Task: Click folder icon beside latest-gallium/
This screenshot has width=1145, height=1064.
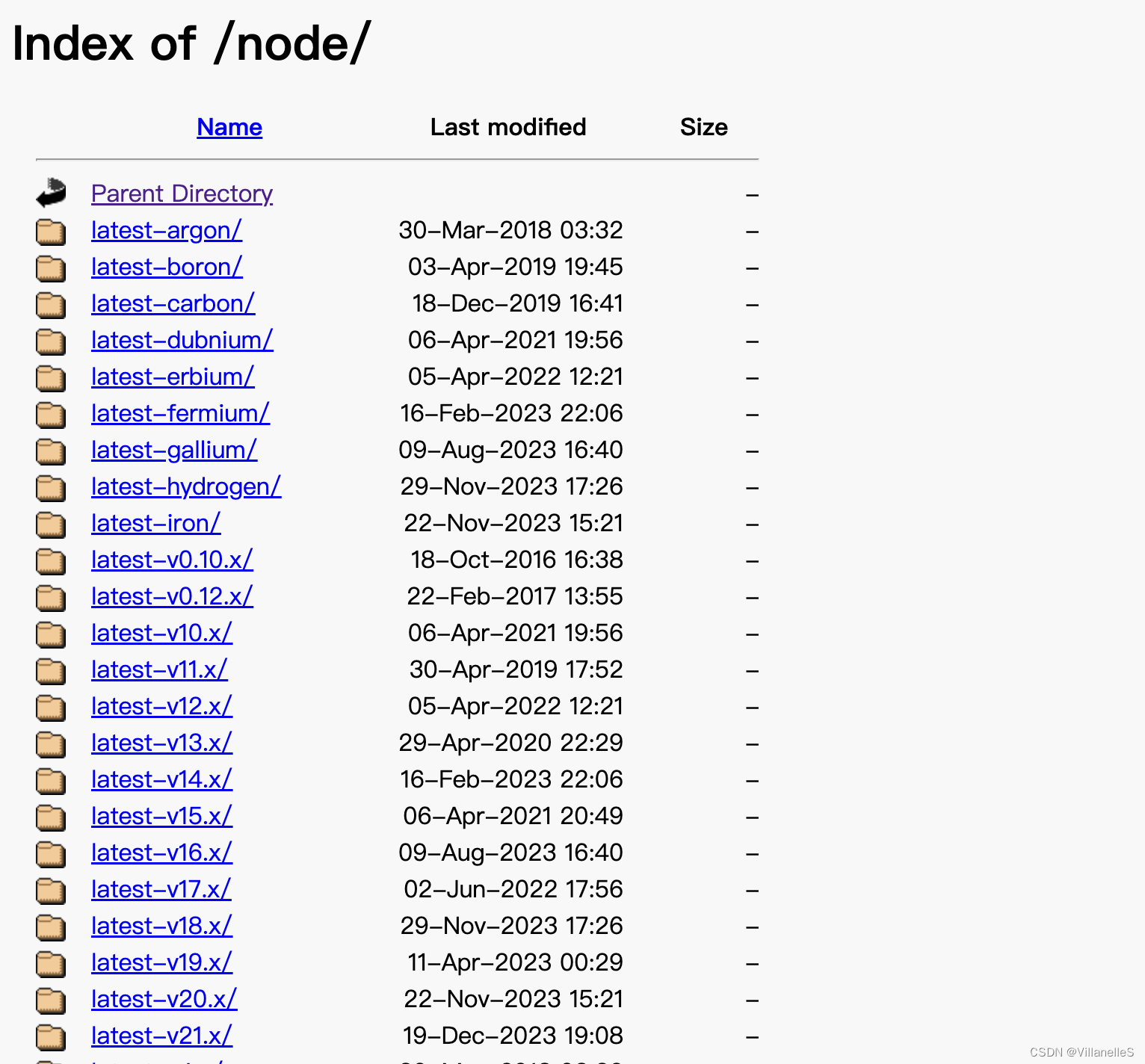Action: coord(51,451)
